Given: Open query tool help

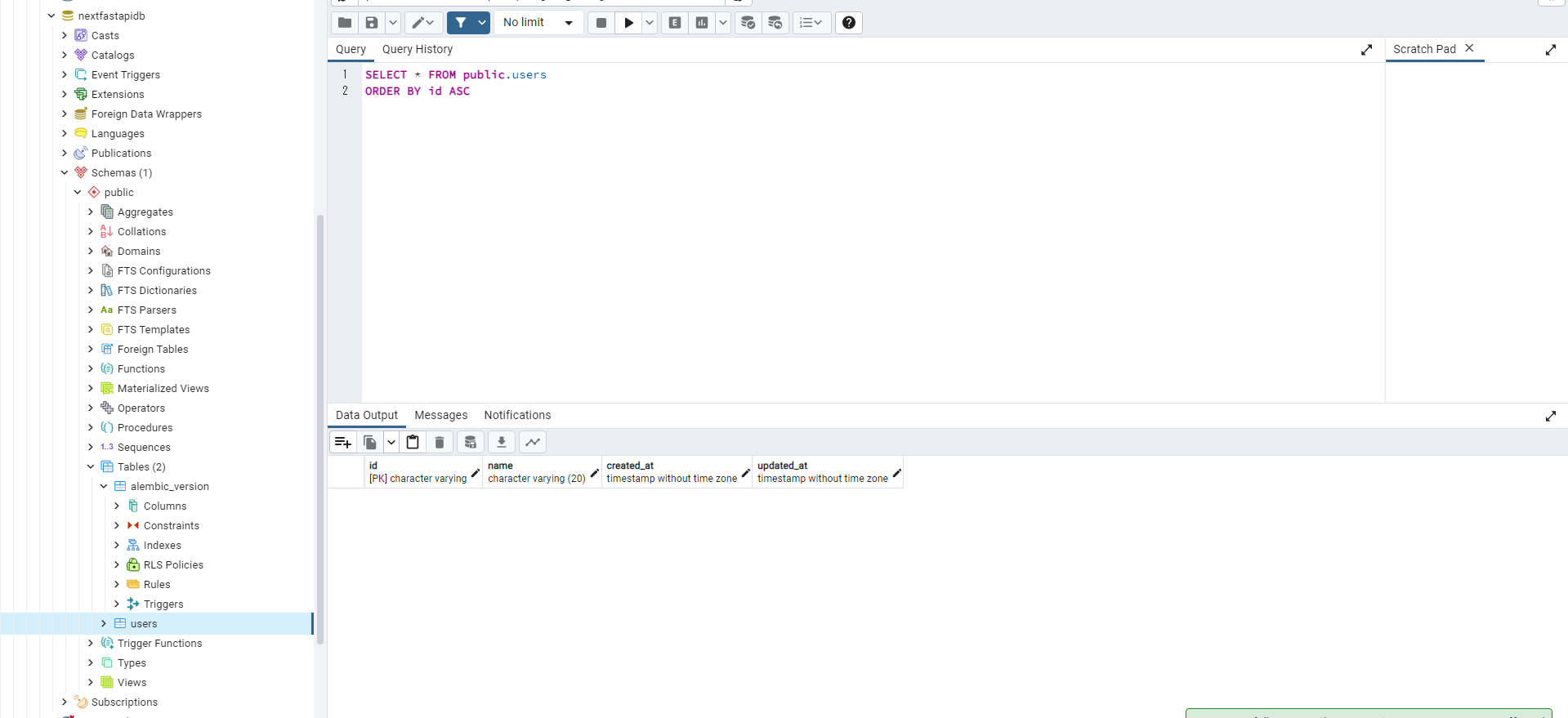Looking at the screenshot, I should [x=849, y=23].
